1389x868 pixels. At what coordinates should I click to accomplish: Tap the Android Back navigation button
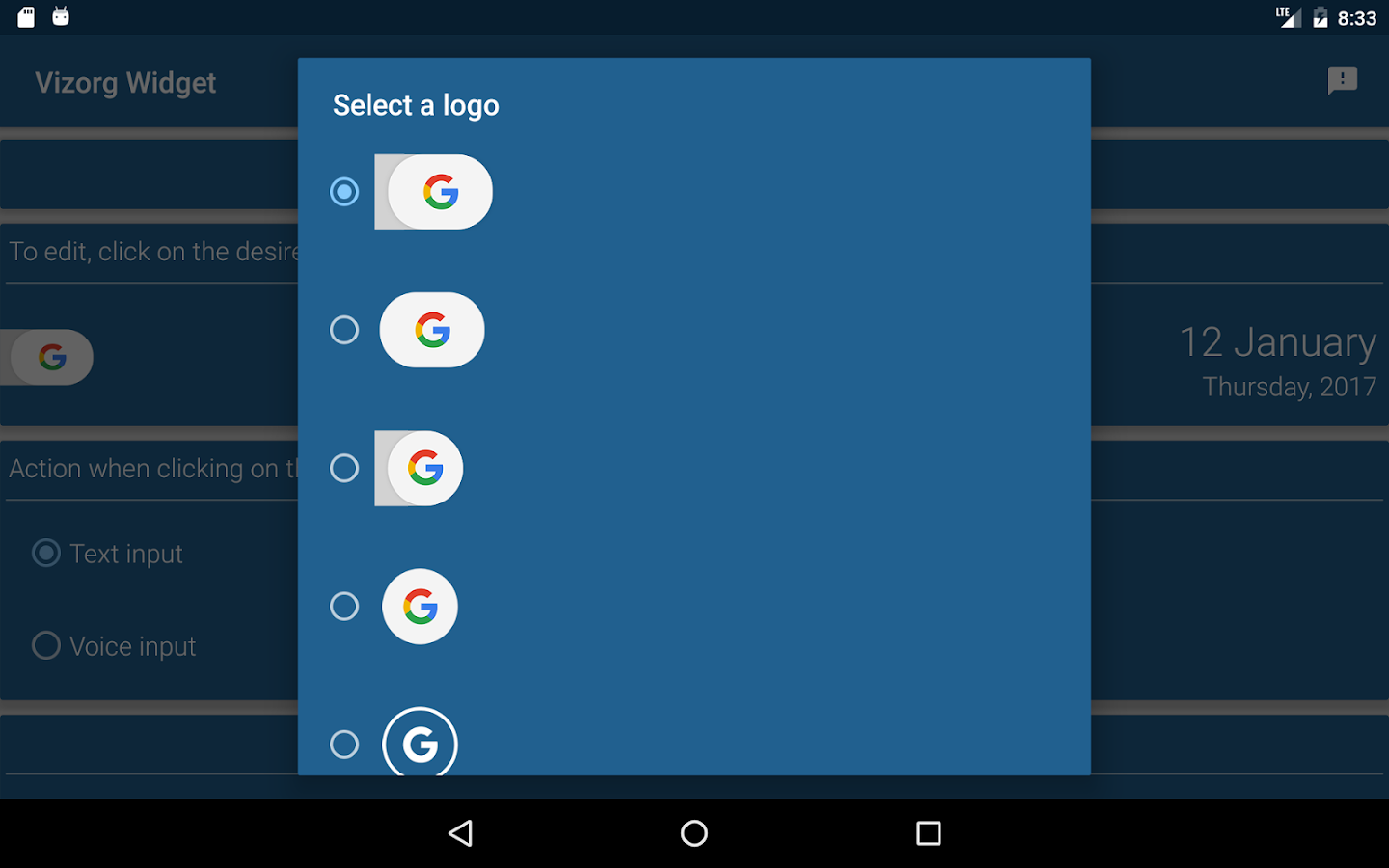tap(461, 833)
